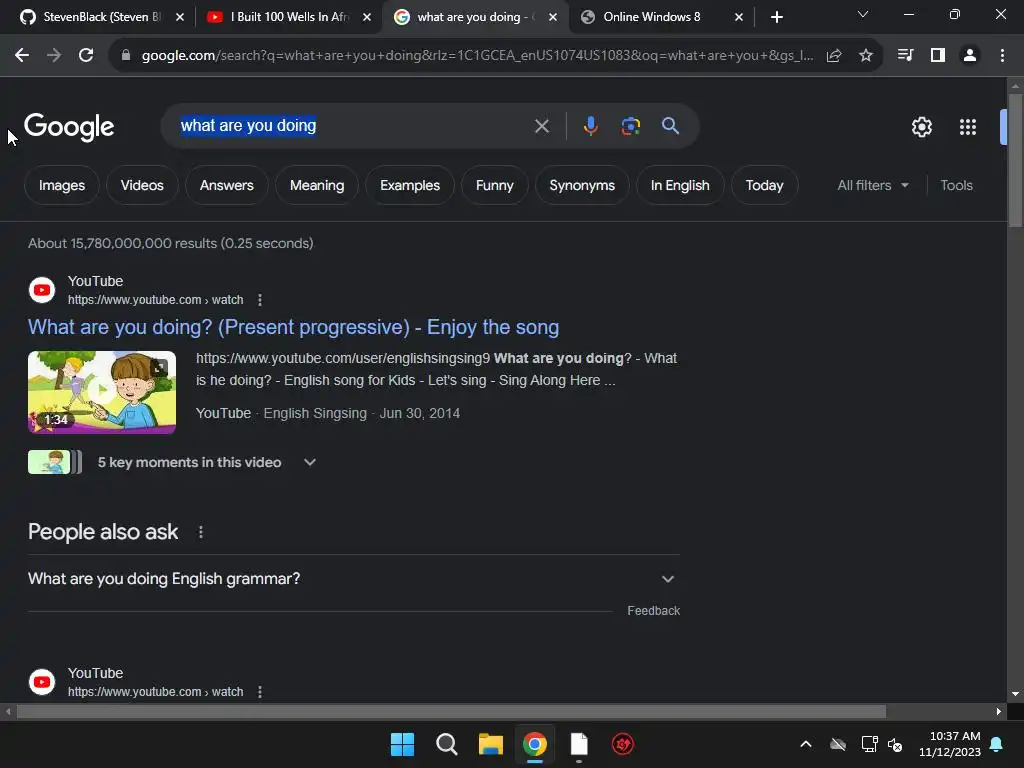Switch to the Online Windows 8 tab

[x=653, y=17]
